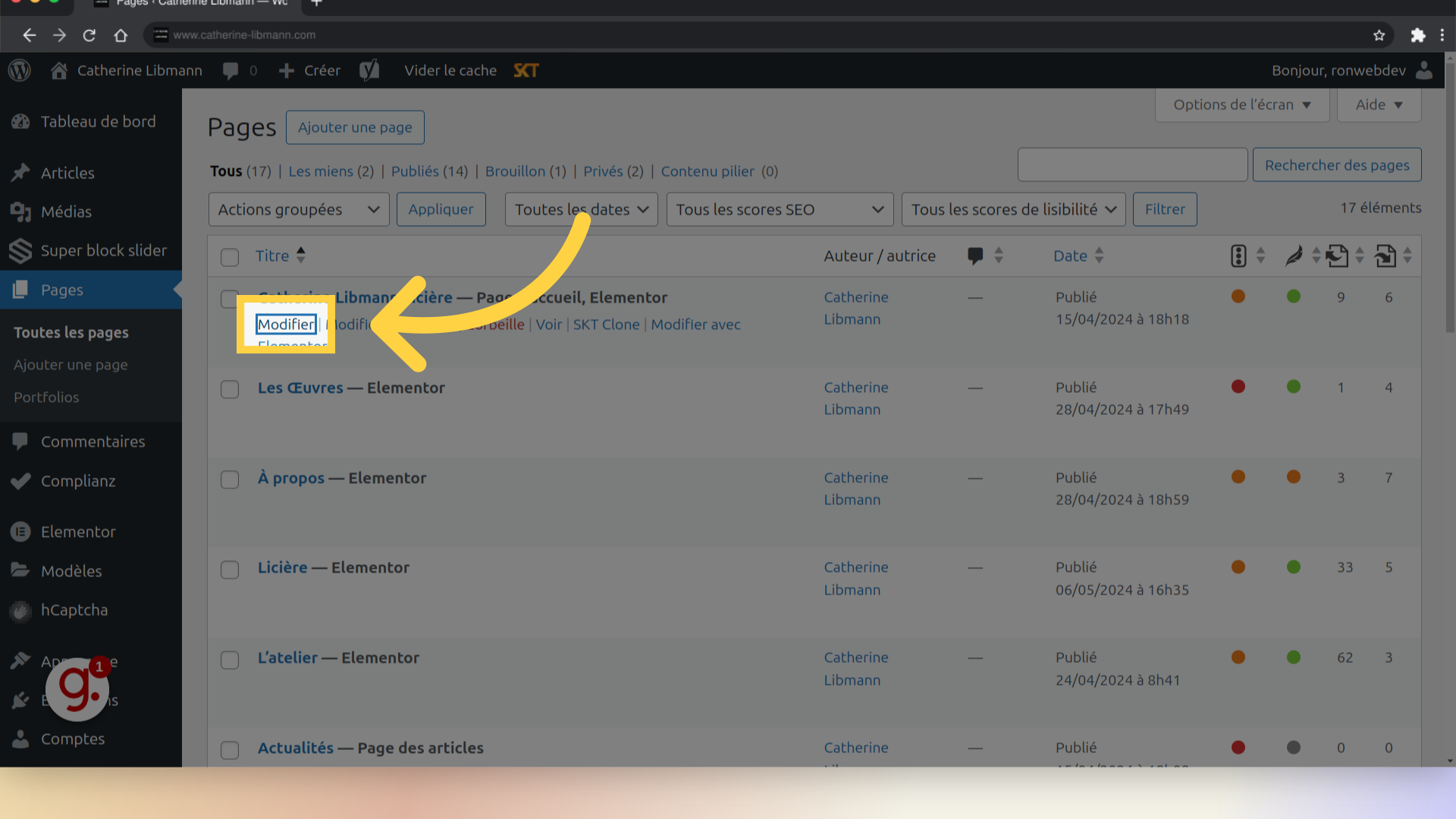
Task: Sort by readability feather column icon
Action: (1294, 256)
